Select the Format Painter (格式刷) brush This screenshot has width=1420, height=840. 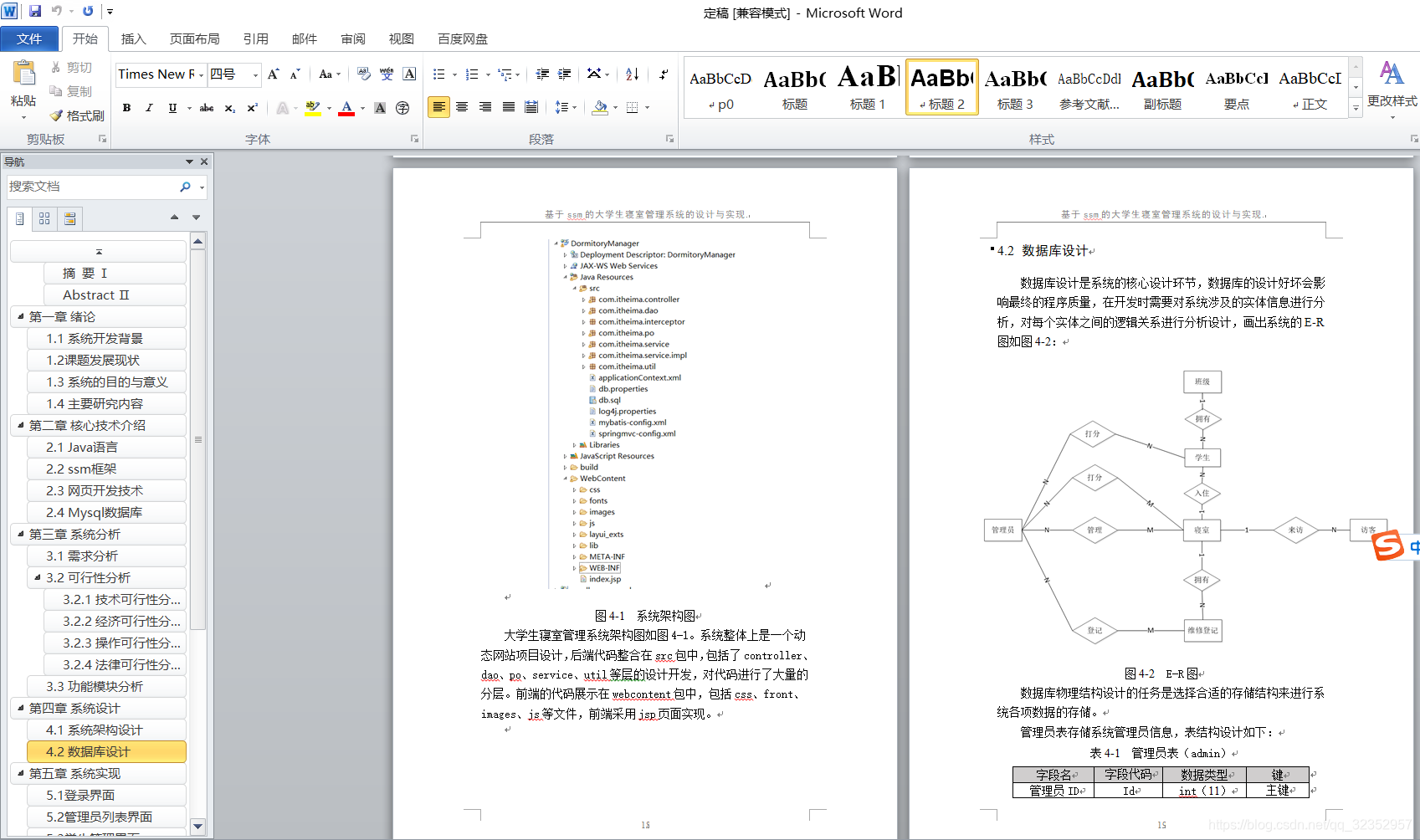[77, 115]
